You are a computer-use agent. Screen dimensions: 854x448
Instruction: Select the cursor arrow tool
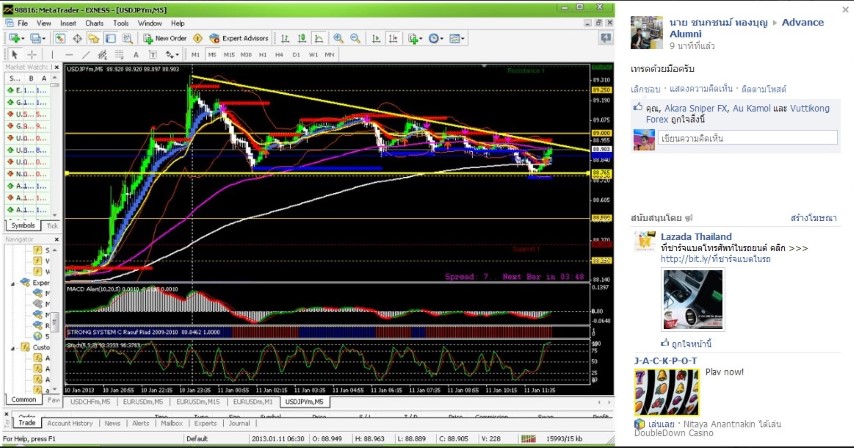click(15, 54)
